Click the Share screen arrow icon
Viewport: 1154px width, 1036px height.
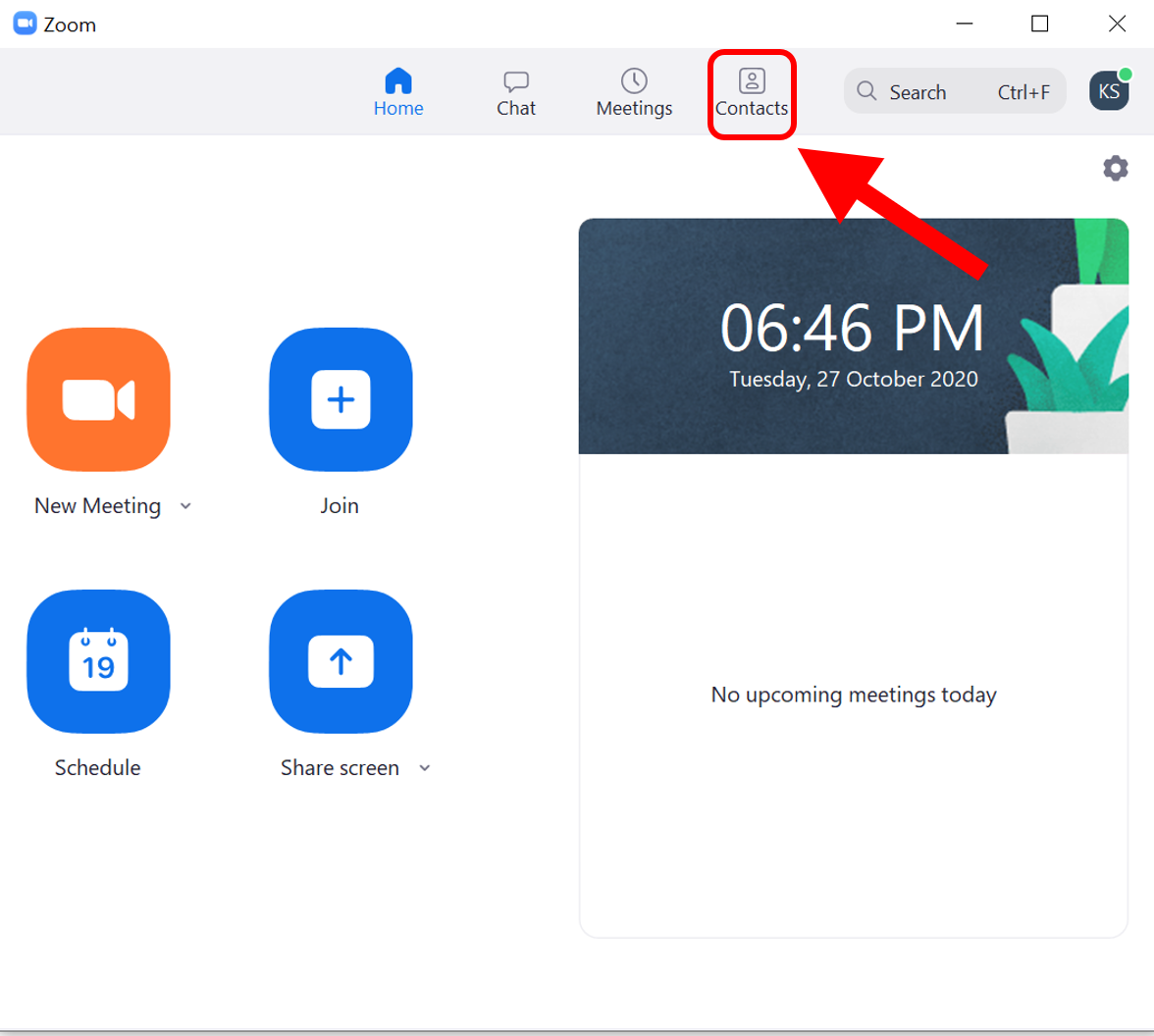click(x=341, y=661)
